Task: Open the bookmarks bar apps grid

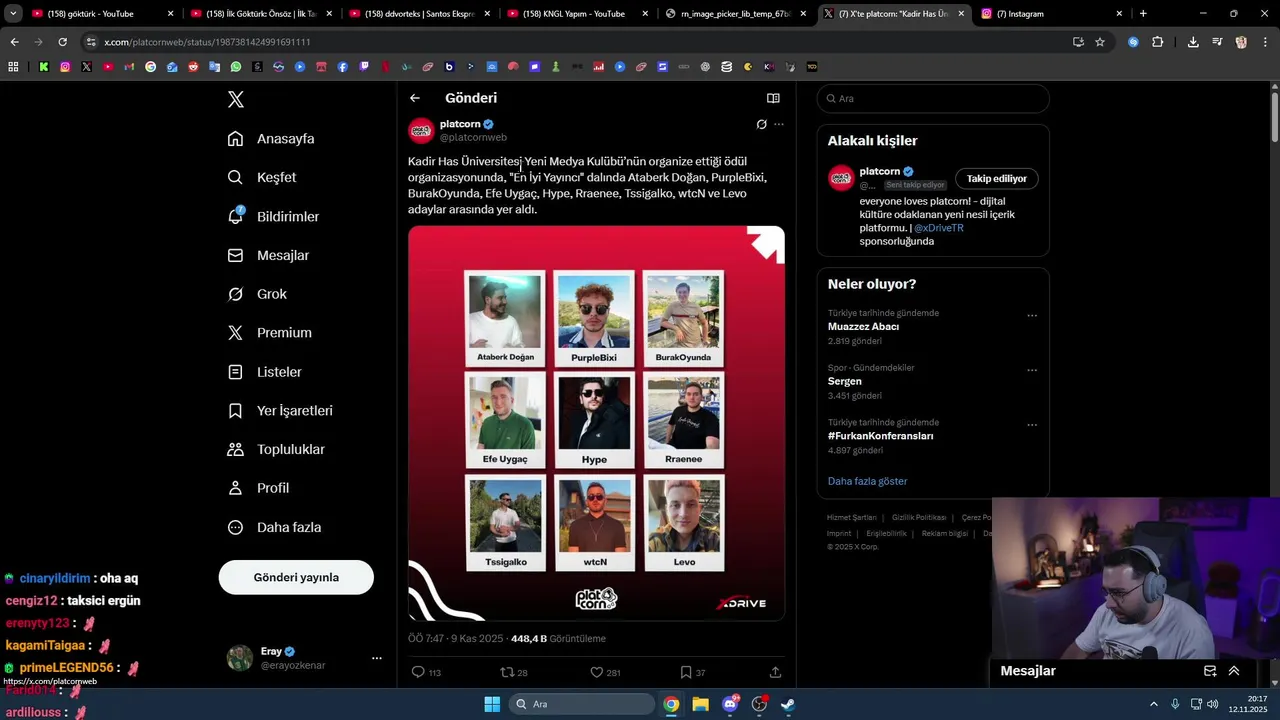Action: (x=13, y=67)
